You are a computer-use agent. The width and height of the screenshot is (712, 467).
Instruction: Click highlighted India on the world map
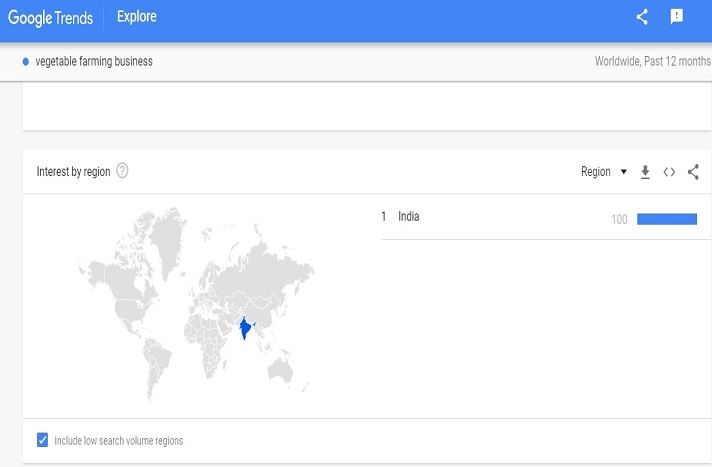coord(243,330)
